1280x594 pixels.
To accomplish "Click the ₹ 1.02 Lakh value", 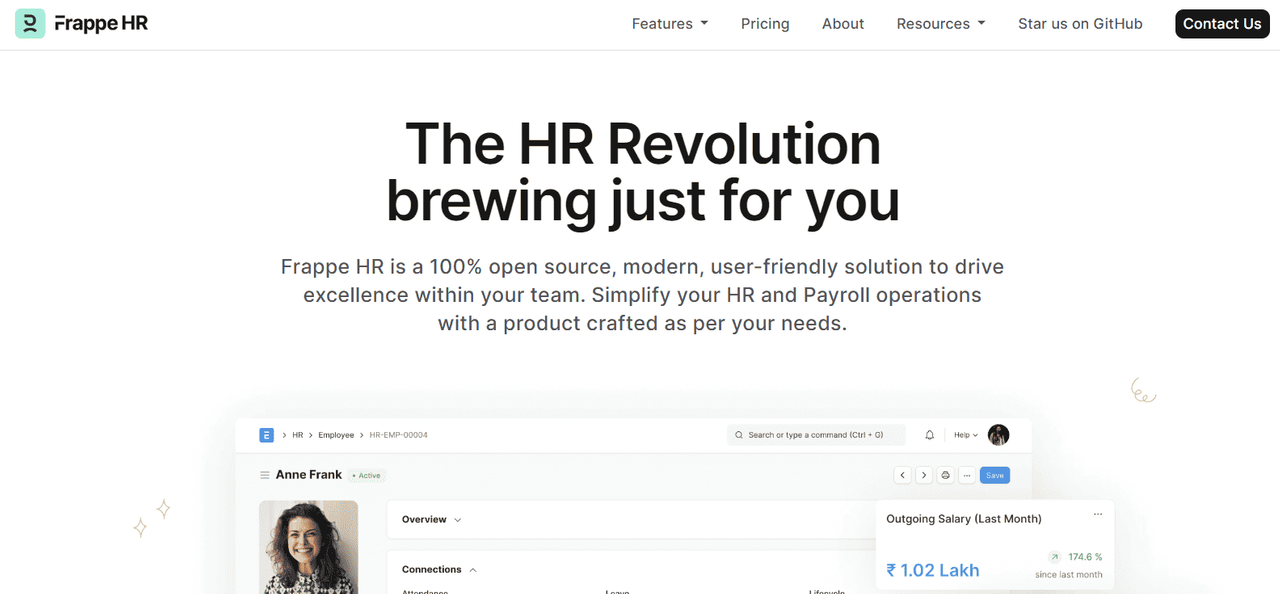I will 933,570.
